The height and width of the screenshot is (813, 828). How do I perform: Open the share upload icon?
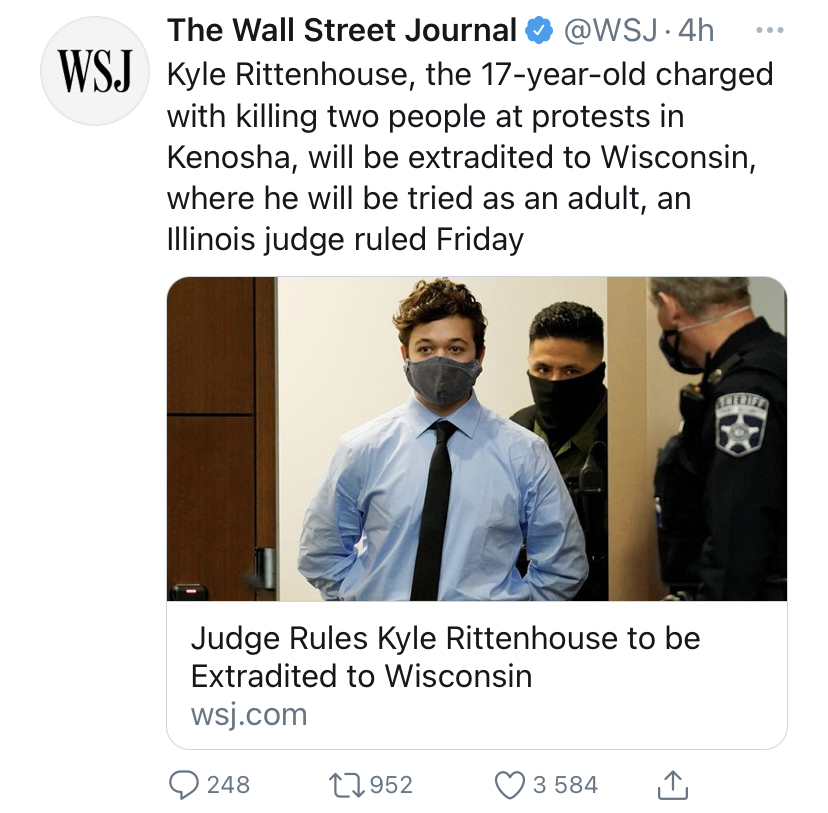click(x=673, y=784)
